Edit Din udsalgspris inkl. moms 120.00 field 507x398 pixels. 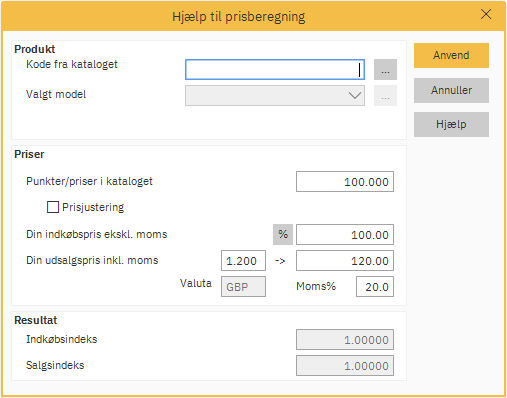pos(345,261)
